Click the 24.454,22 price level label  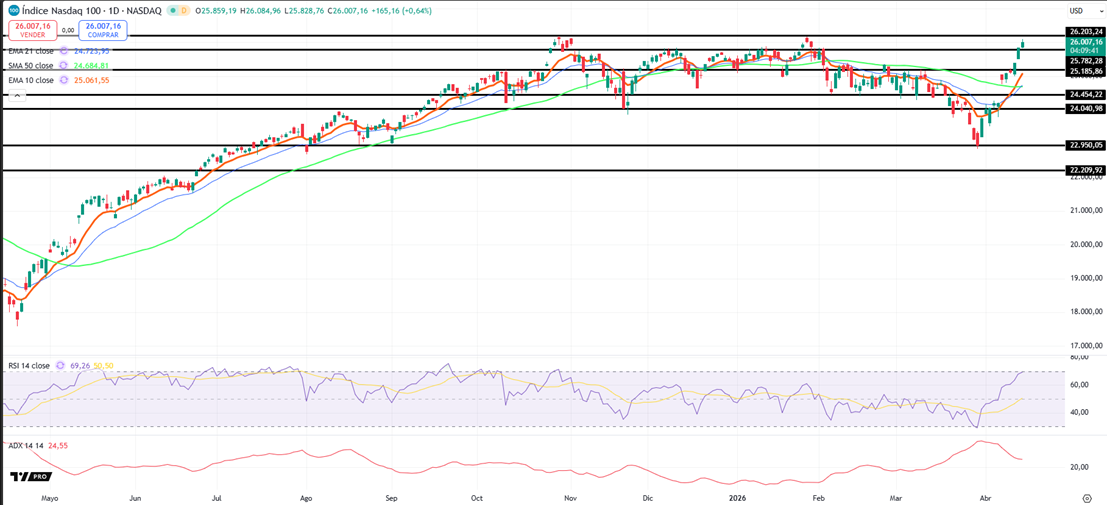[x=1086, y=94]
